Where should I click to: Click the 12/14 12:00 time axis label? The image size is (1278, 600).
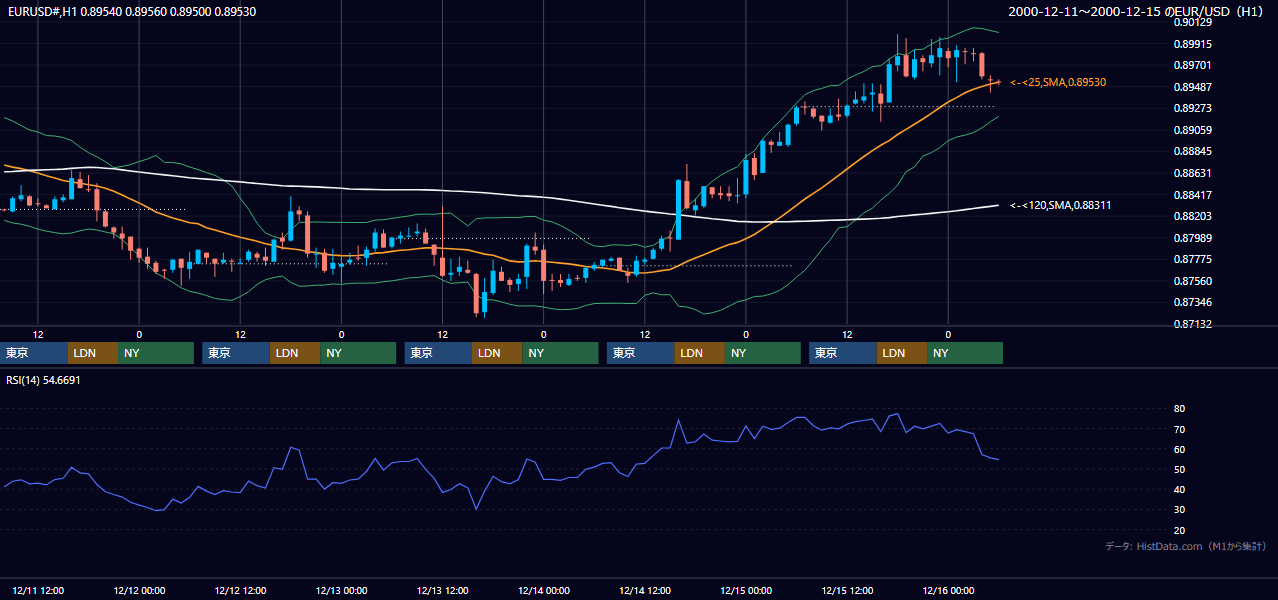pos(644,590)
